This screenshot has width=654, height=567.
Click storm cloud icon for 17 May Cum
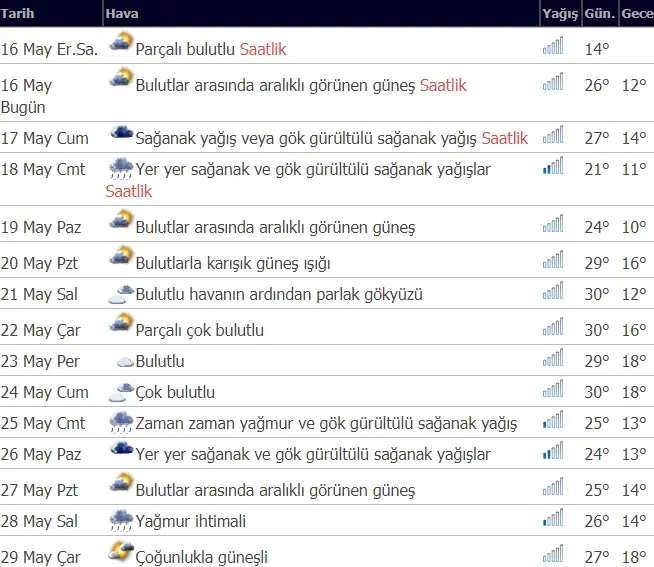point(121,134)
